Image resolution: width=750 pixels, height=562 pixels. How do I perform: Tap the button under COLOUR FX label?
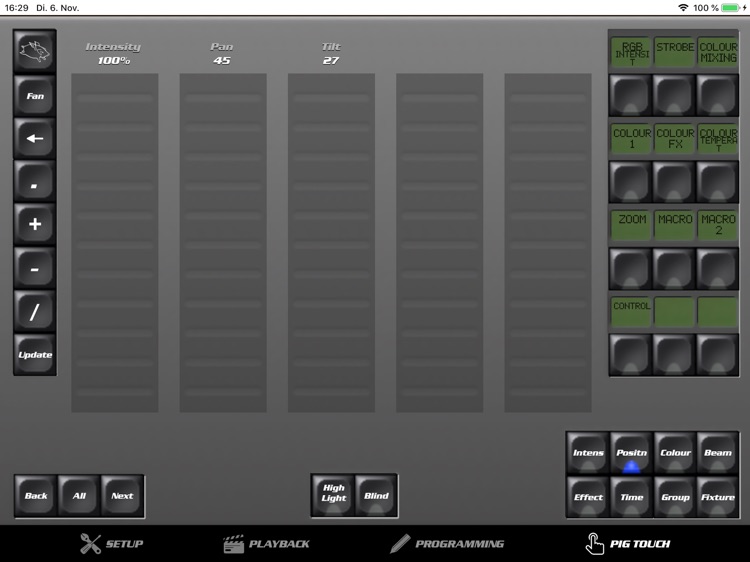click(x=674, y=182)
